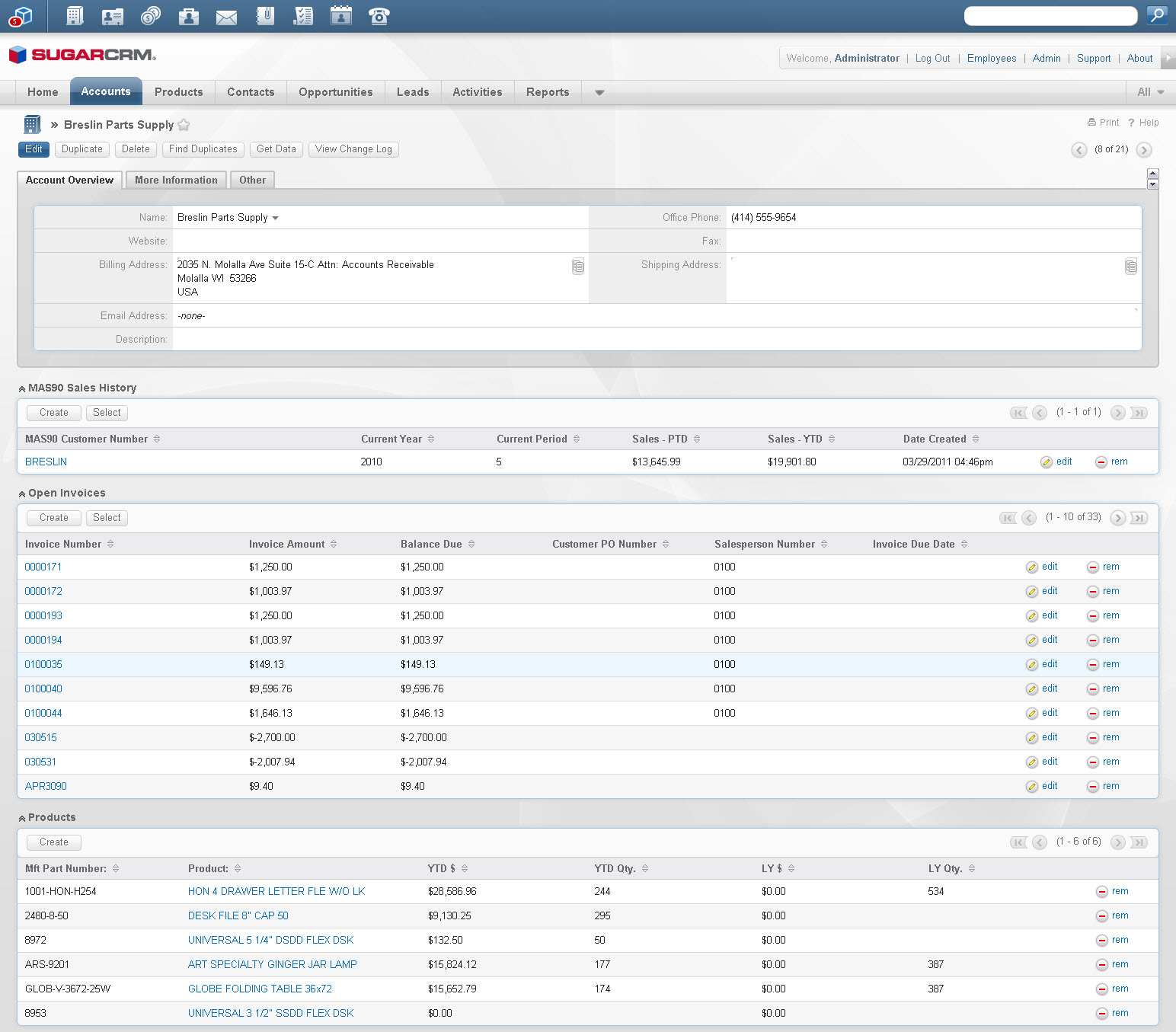The image size is (1176, 1032).
Task: Open the Notes paperclip icon in top toolbar
Action: [x=265, y=15]
